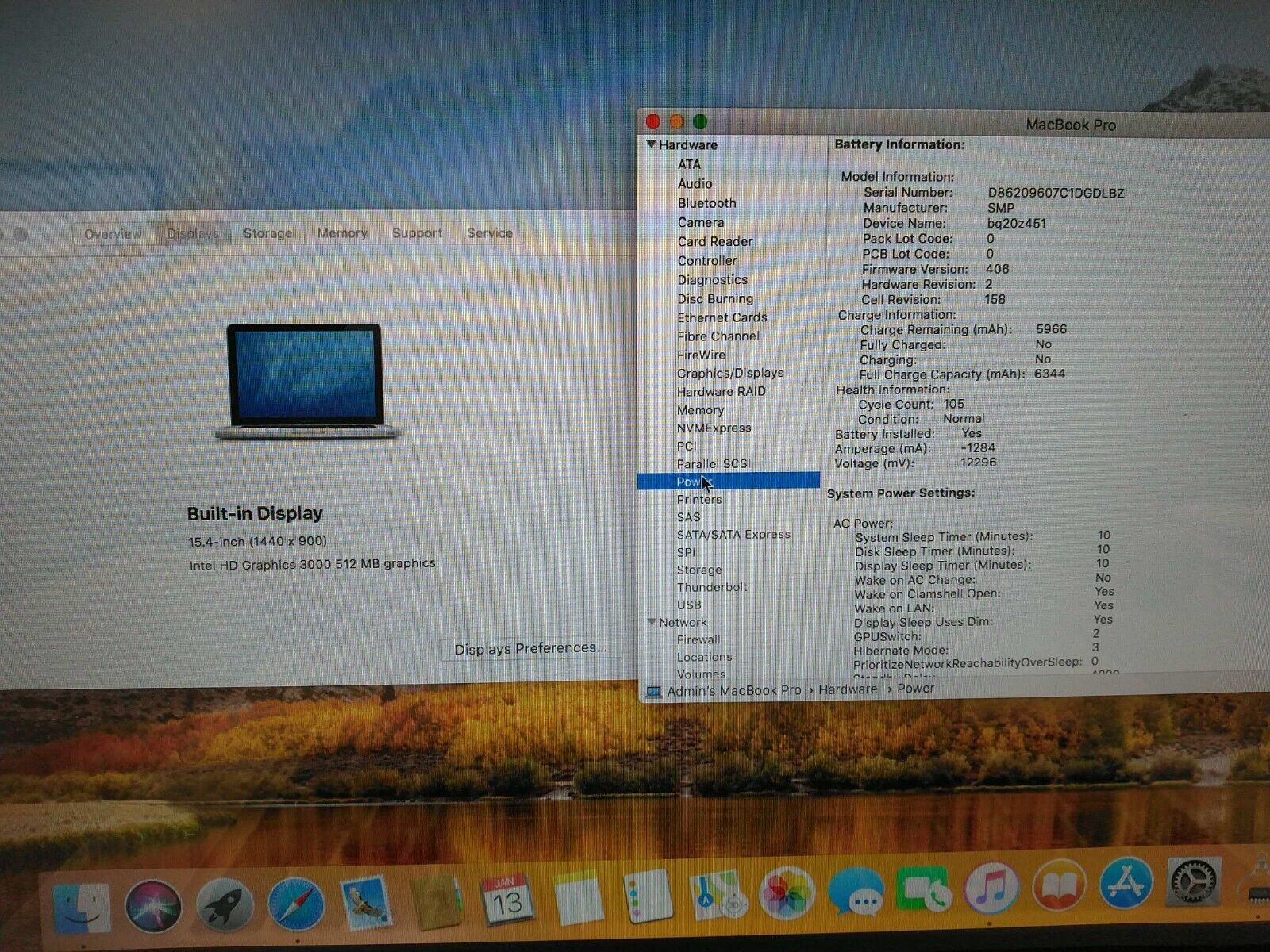Click computer icon in System Information path bar
The width and height of the screenshot is (1270, 952).
[x=653, y=692]
